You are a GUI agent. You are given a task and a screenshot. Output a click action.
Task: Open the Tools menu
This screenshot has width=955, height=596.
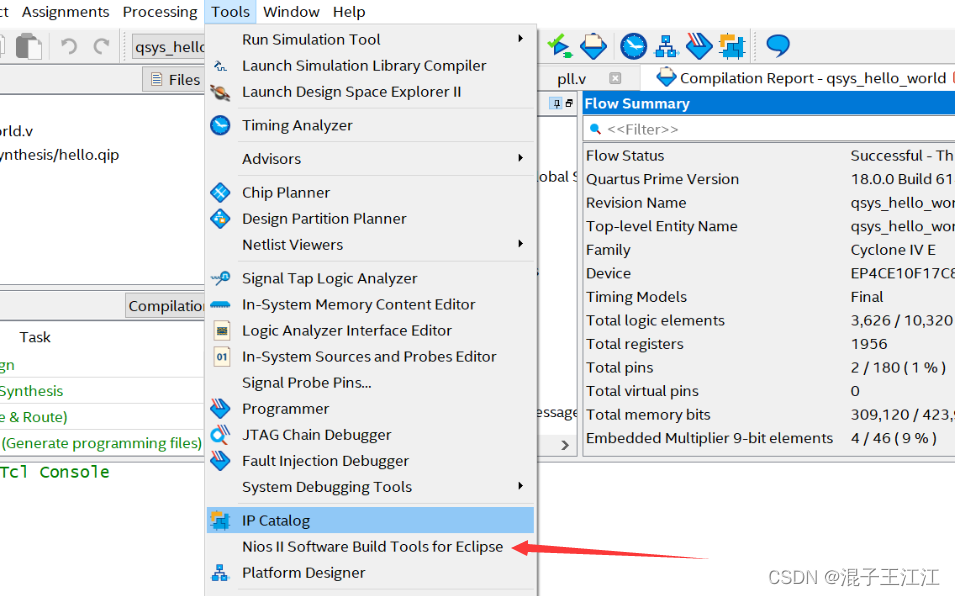(230, 12)
